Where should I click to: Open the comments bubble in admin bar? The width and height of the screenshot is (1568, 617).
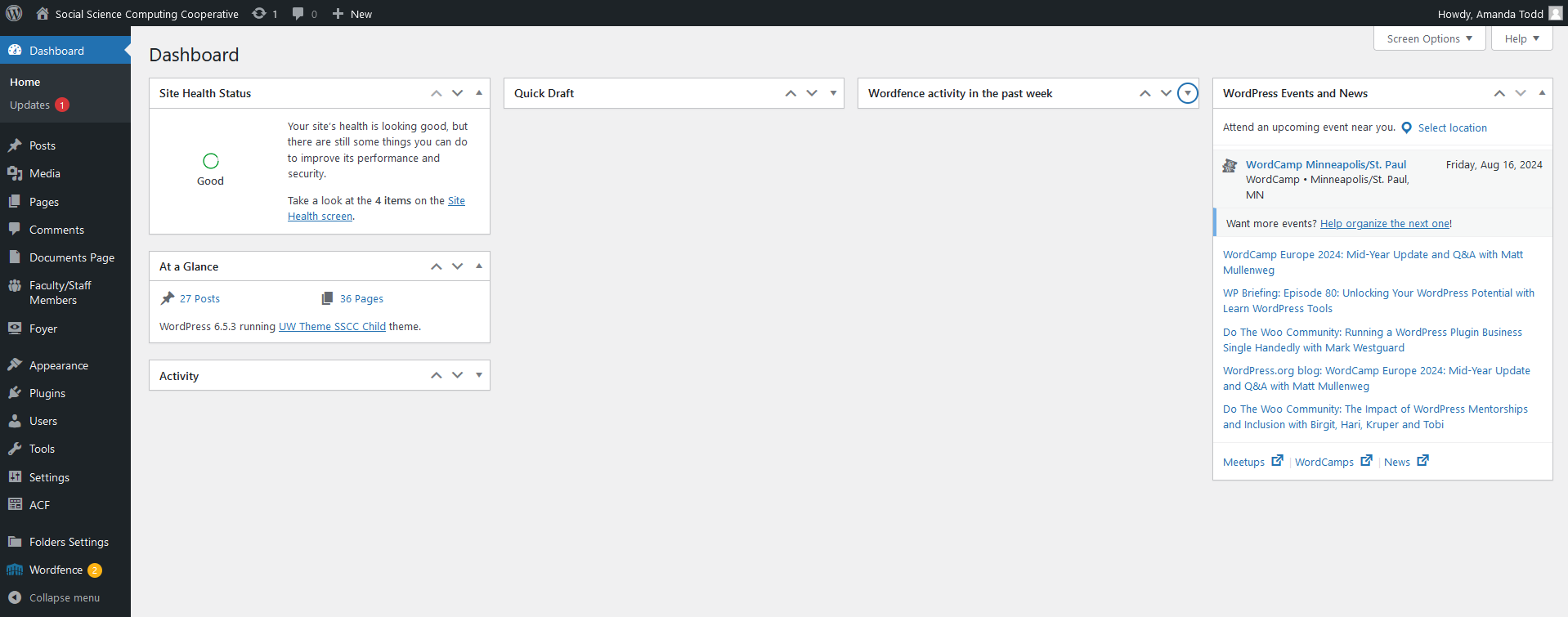click(x=304, y=13)
